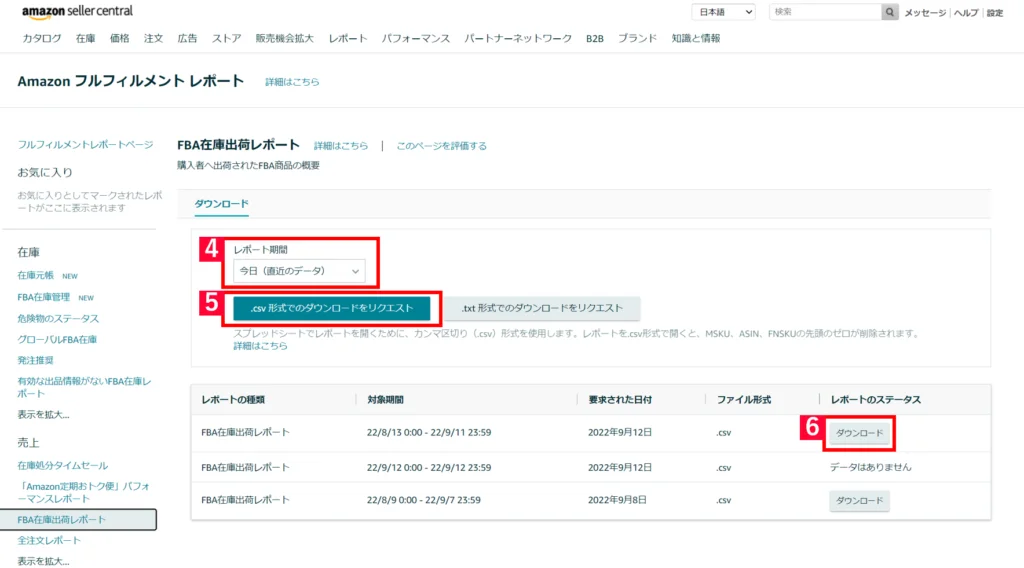Open 「Amazon定期おトク便」パフォーマンスレポート link
This screenshot has height=568, width=1024.
click(84, 492)
